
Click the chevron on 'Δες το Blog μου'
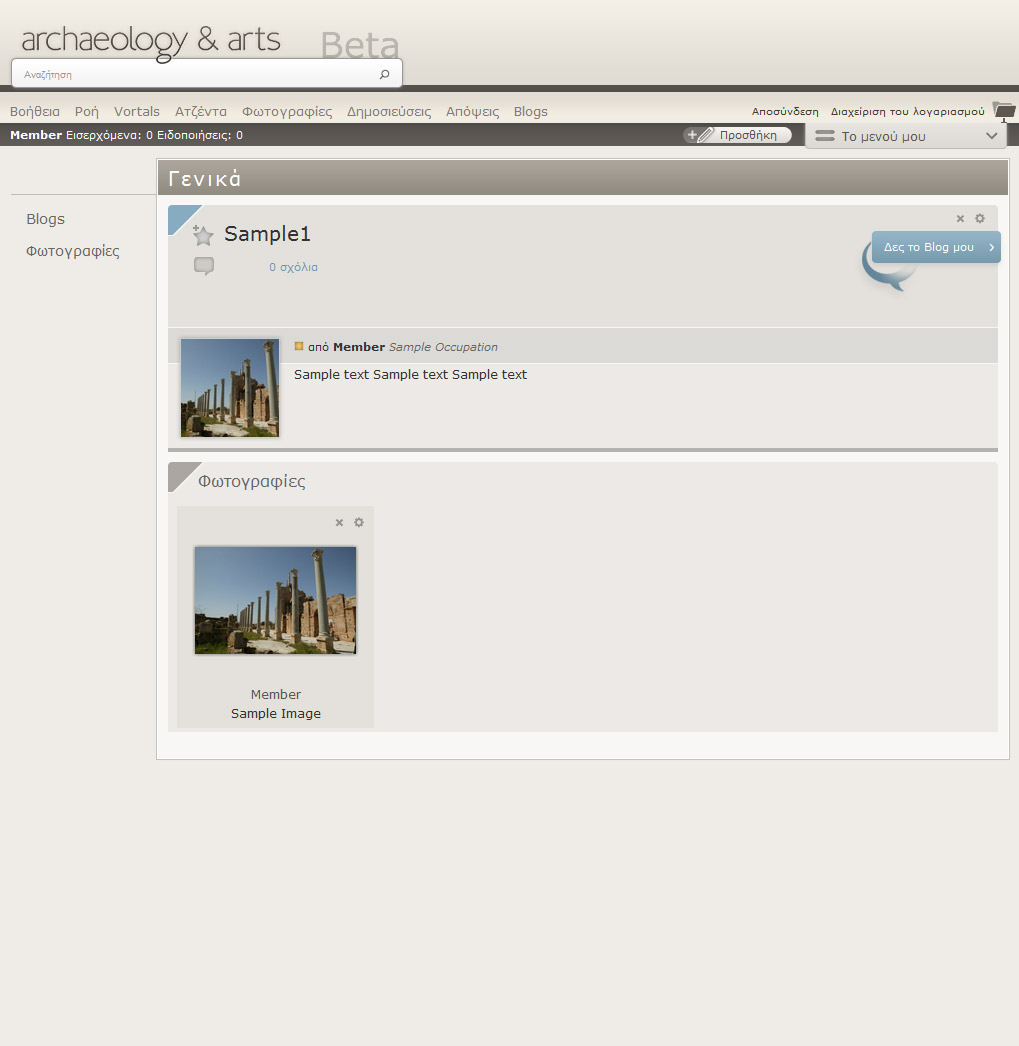point(990,247)
